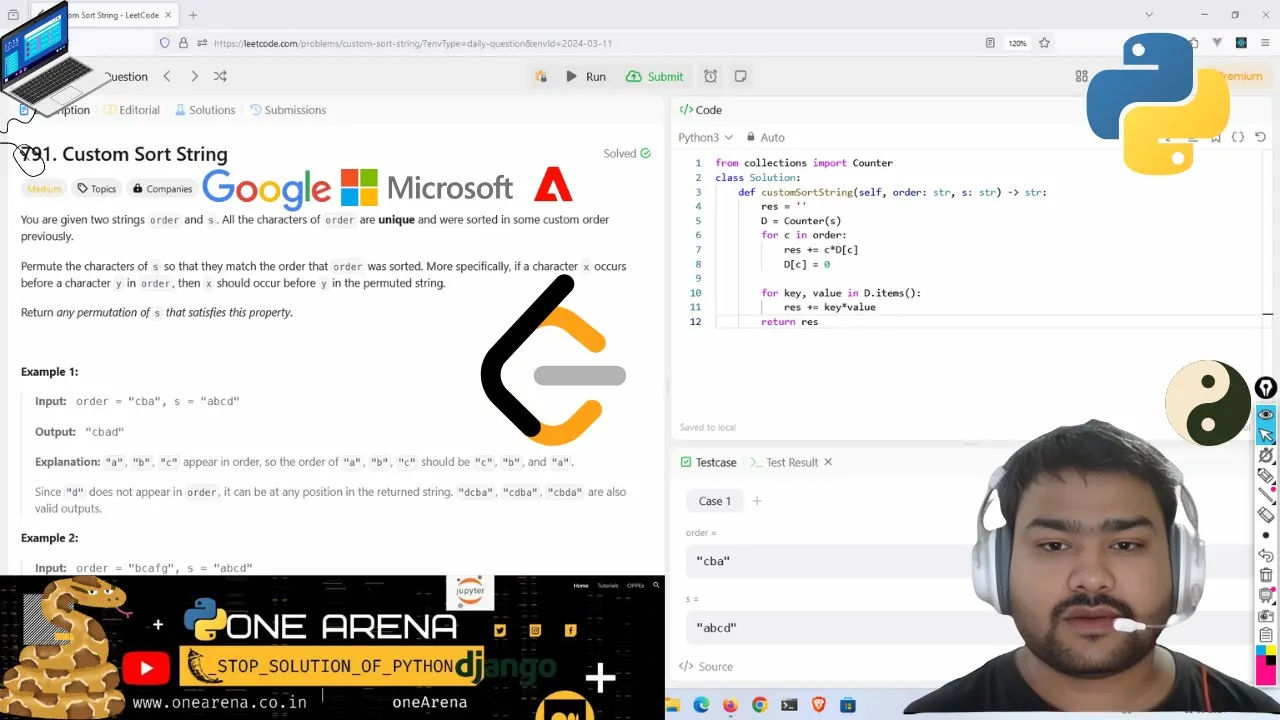Close the Test Result tab
1280x720 pixels.
(x=828, y=462)
